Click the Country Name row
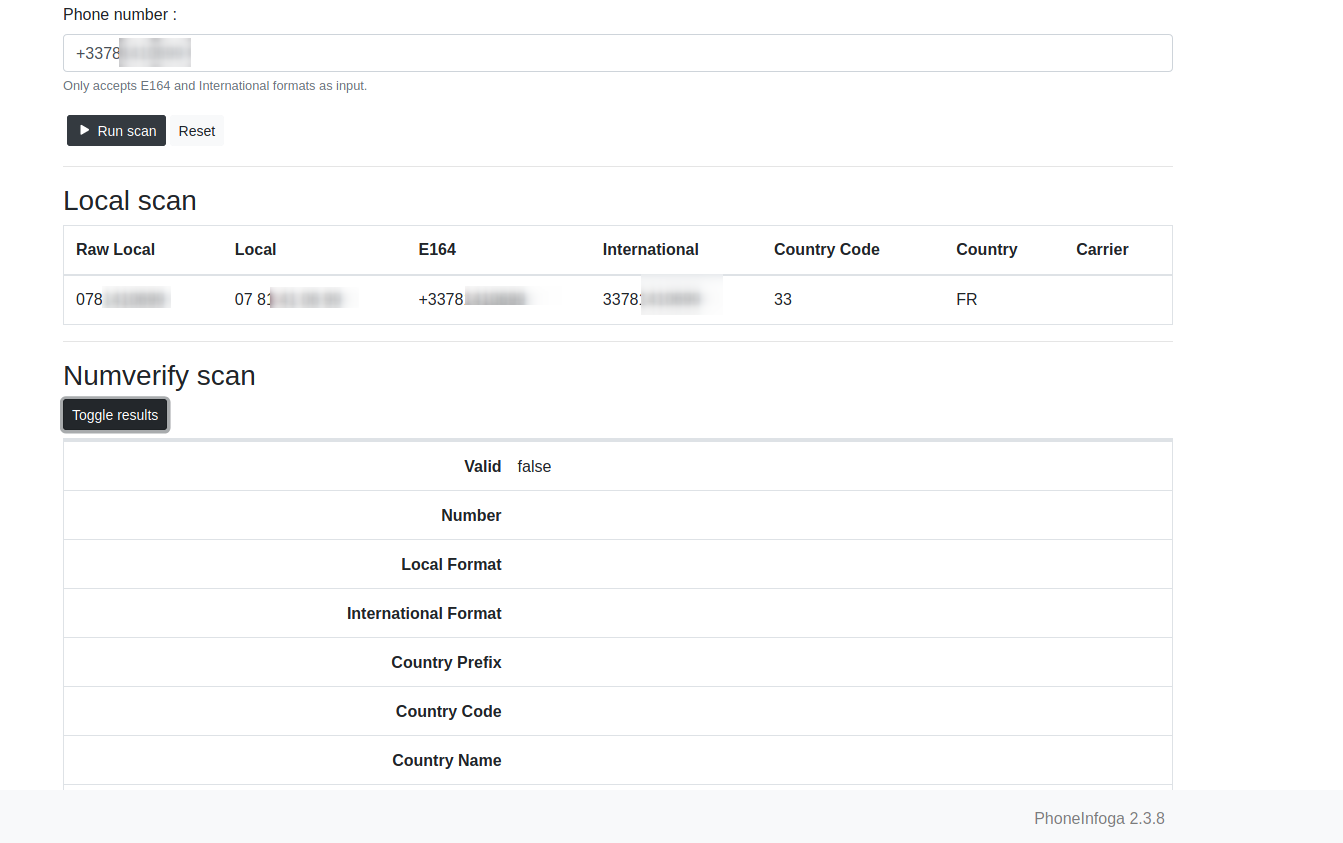Screen dimensions: 1343x843 point(446,760)
